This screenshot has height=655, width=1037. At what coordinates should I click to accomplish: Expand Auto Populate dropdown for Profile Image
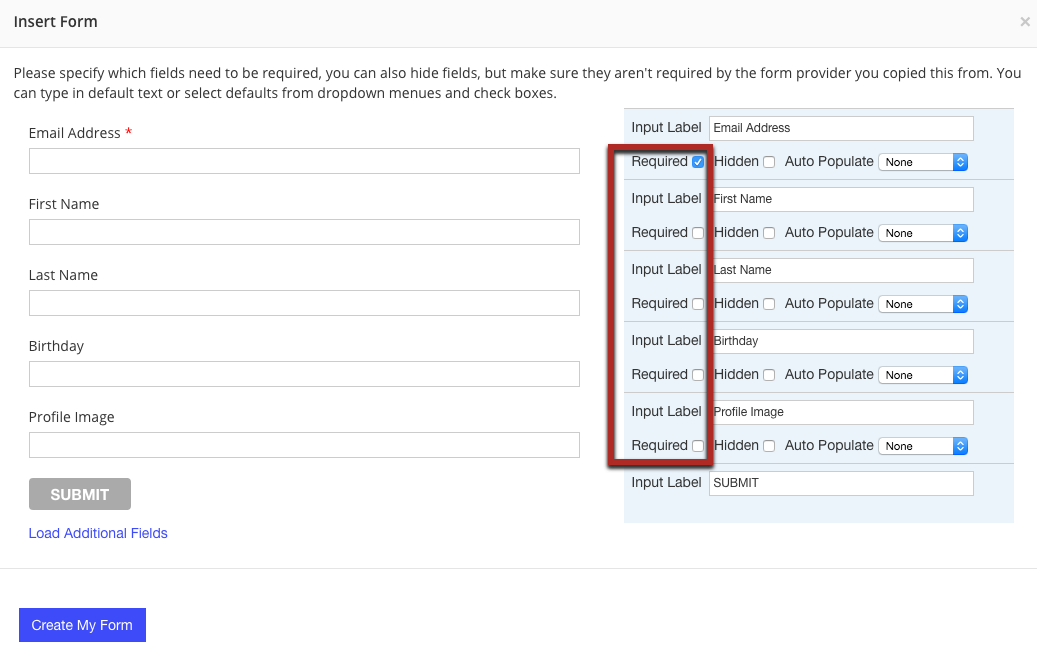coord(922,446)
